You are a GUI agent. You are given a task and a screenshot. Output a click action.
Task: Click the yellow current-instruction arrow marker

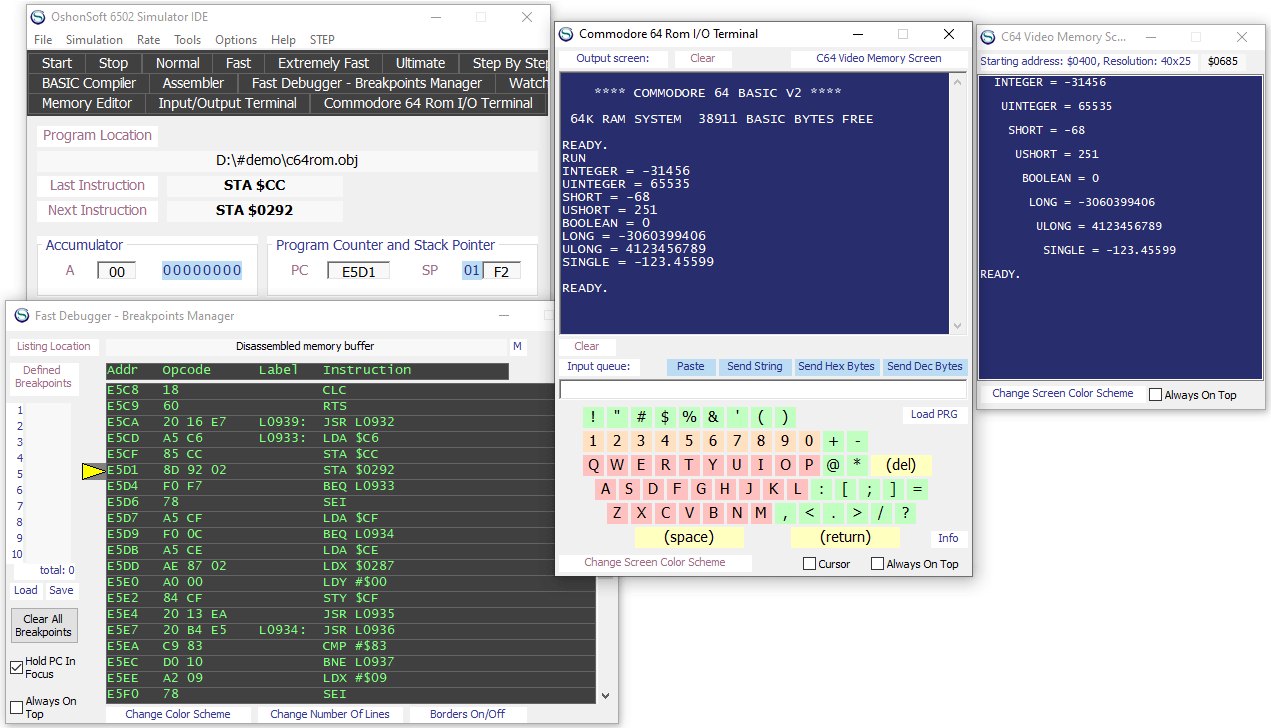pyautogui.click(x=93, y=470)
